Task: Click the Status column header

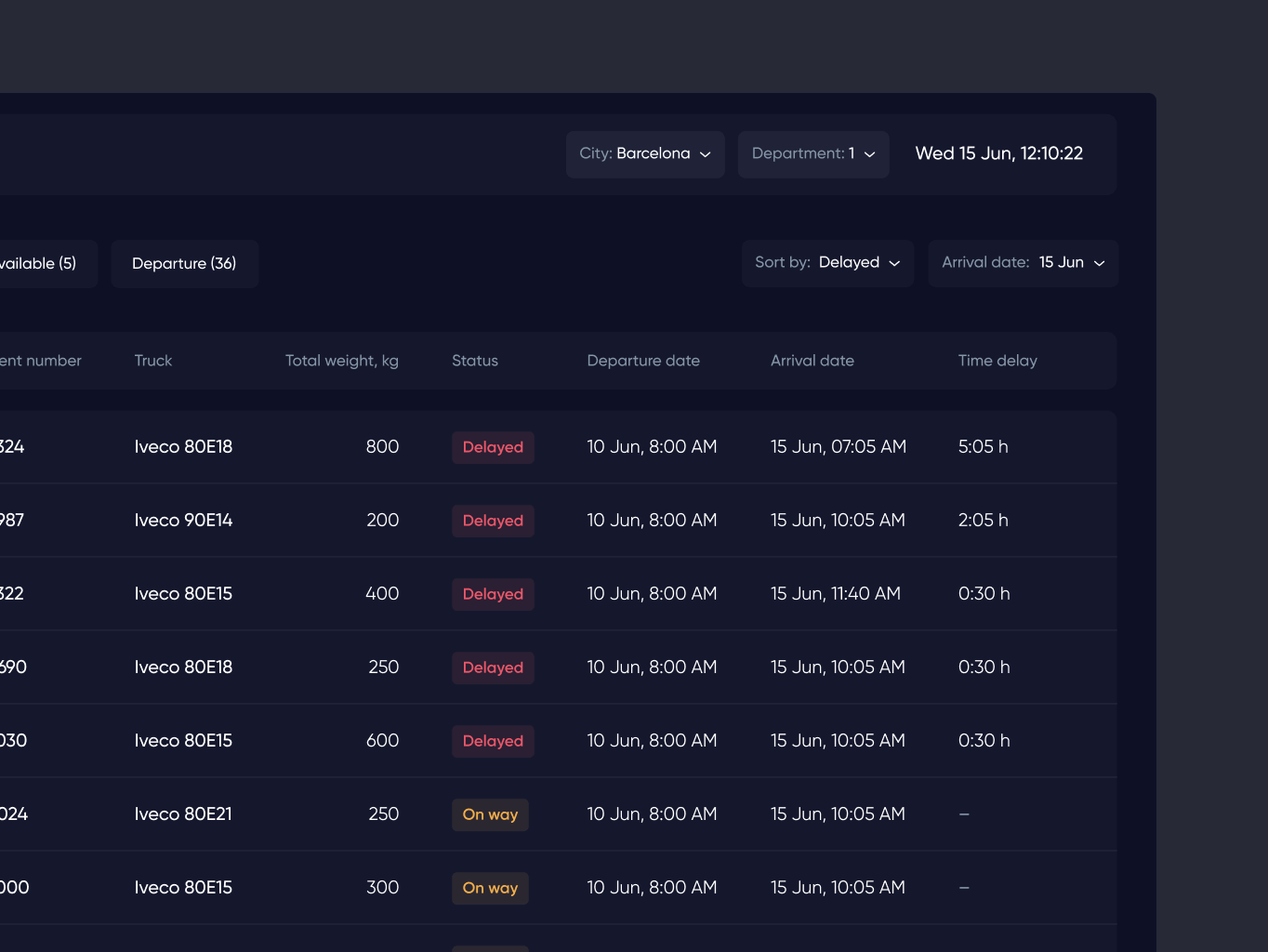Action: tap(474, 361)
